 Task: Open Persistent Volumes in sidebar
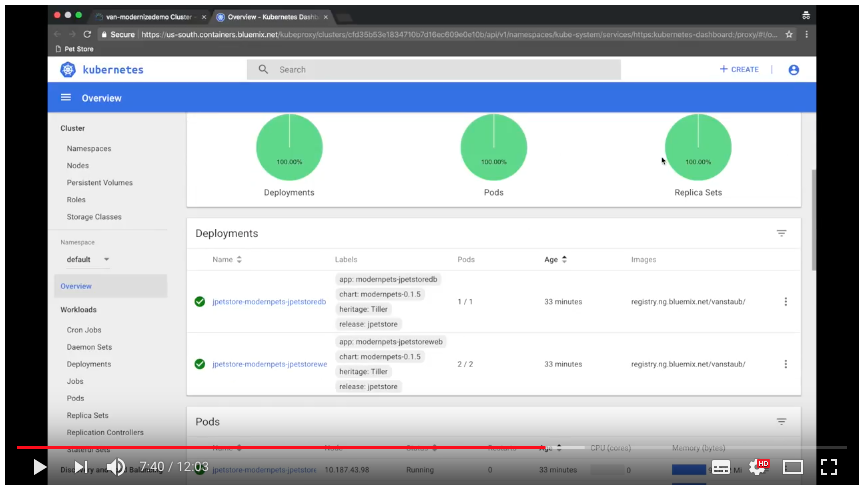(x=100, y=183)
